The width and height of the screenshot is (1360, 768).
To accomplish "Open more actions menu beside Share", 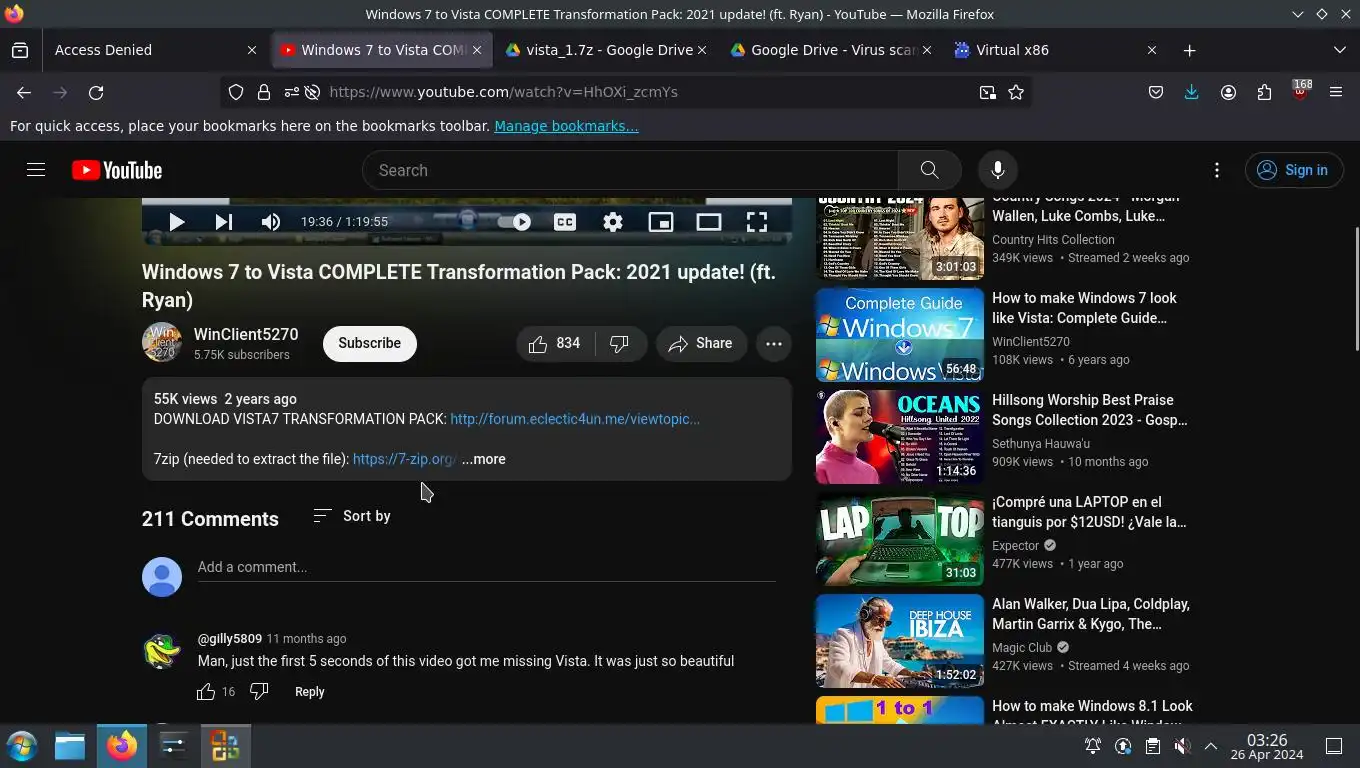I will [x=774, y=343].
